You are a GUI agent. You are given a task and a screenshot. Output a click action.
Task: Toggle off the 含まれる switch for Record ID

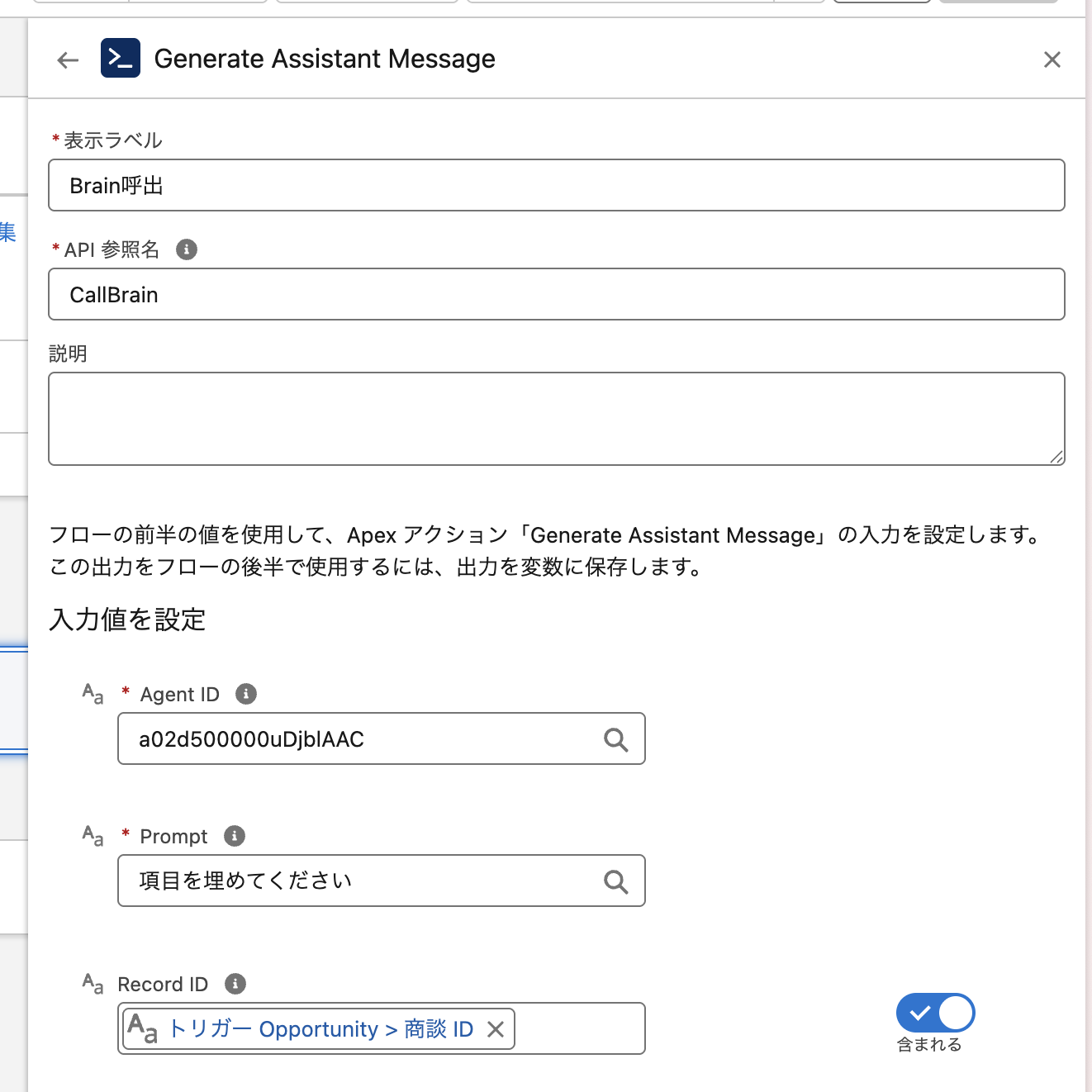pyautogui.click(x=935, y=1013)
